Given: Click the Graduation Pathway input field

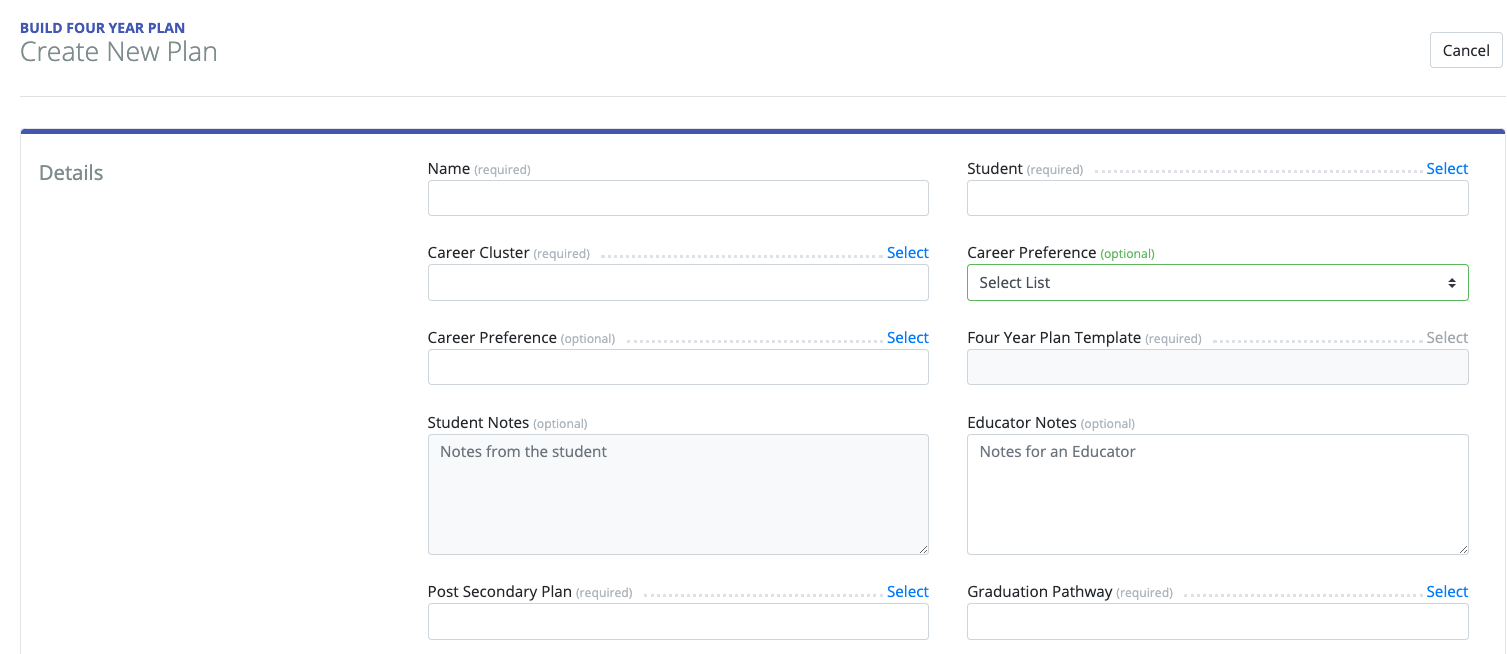Looking at the screenshot, I should tap(1217, 622).
